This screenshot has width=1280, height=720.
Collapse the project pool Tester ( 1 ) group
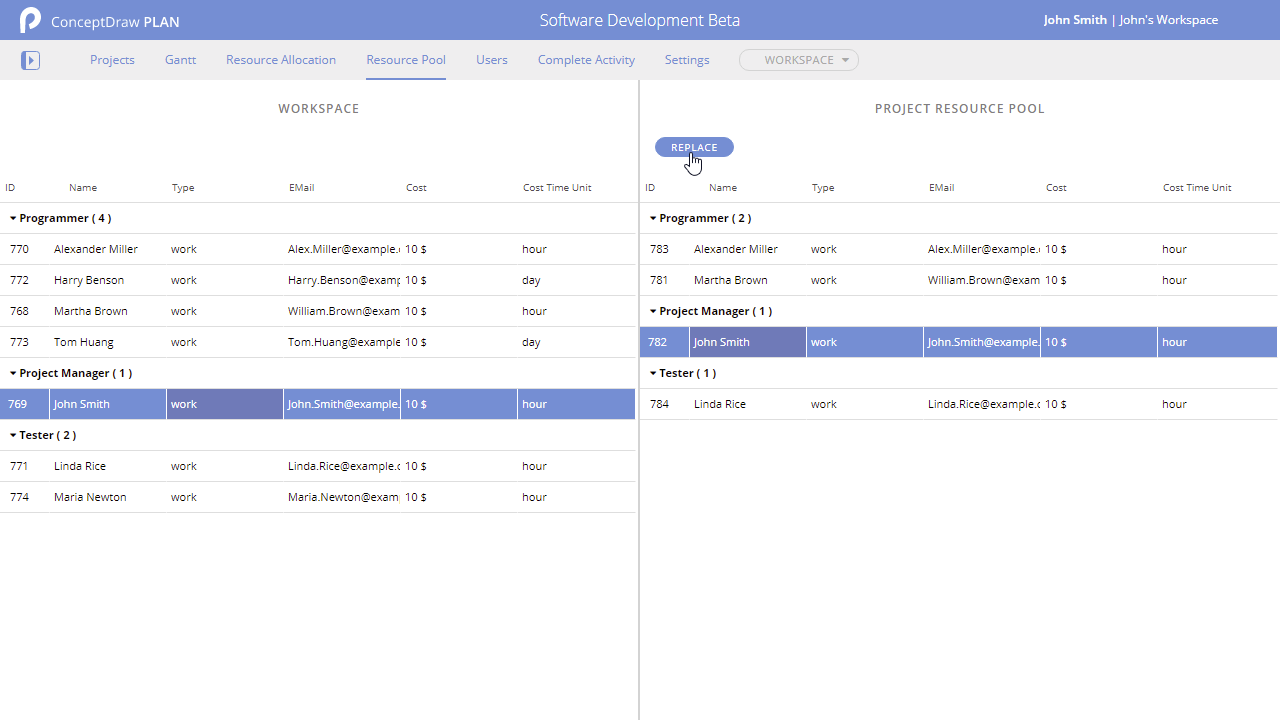click(x=654, y=373)
